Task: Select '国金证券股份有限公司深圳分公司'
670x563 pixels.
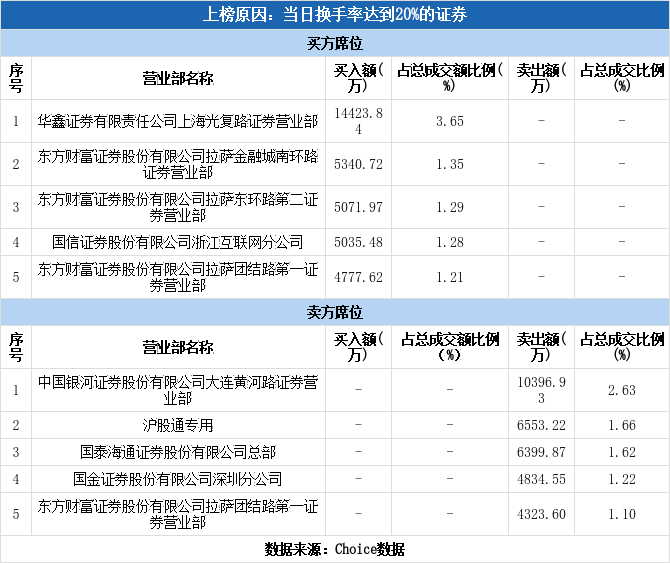Action: 178,479
